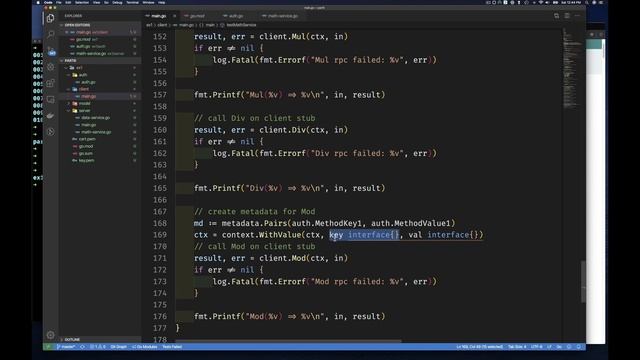Click the Open Changes icon in editor toolbar
Viewport: 640px width, 360px height.
(556, 16)
